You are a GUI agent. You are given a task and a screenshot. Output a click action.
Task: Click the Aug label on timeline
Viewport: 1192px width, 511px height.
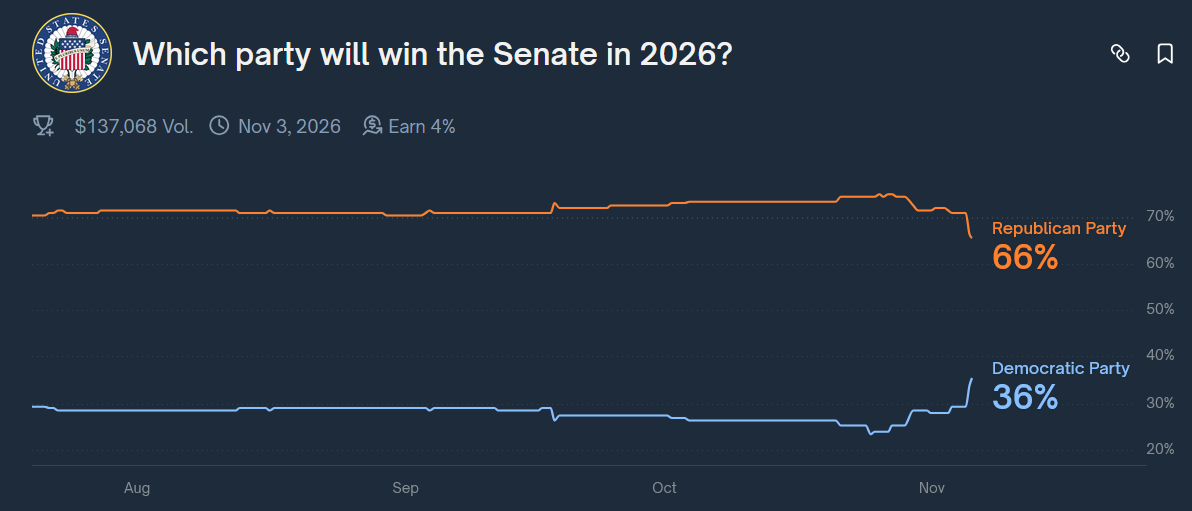137,488
